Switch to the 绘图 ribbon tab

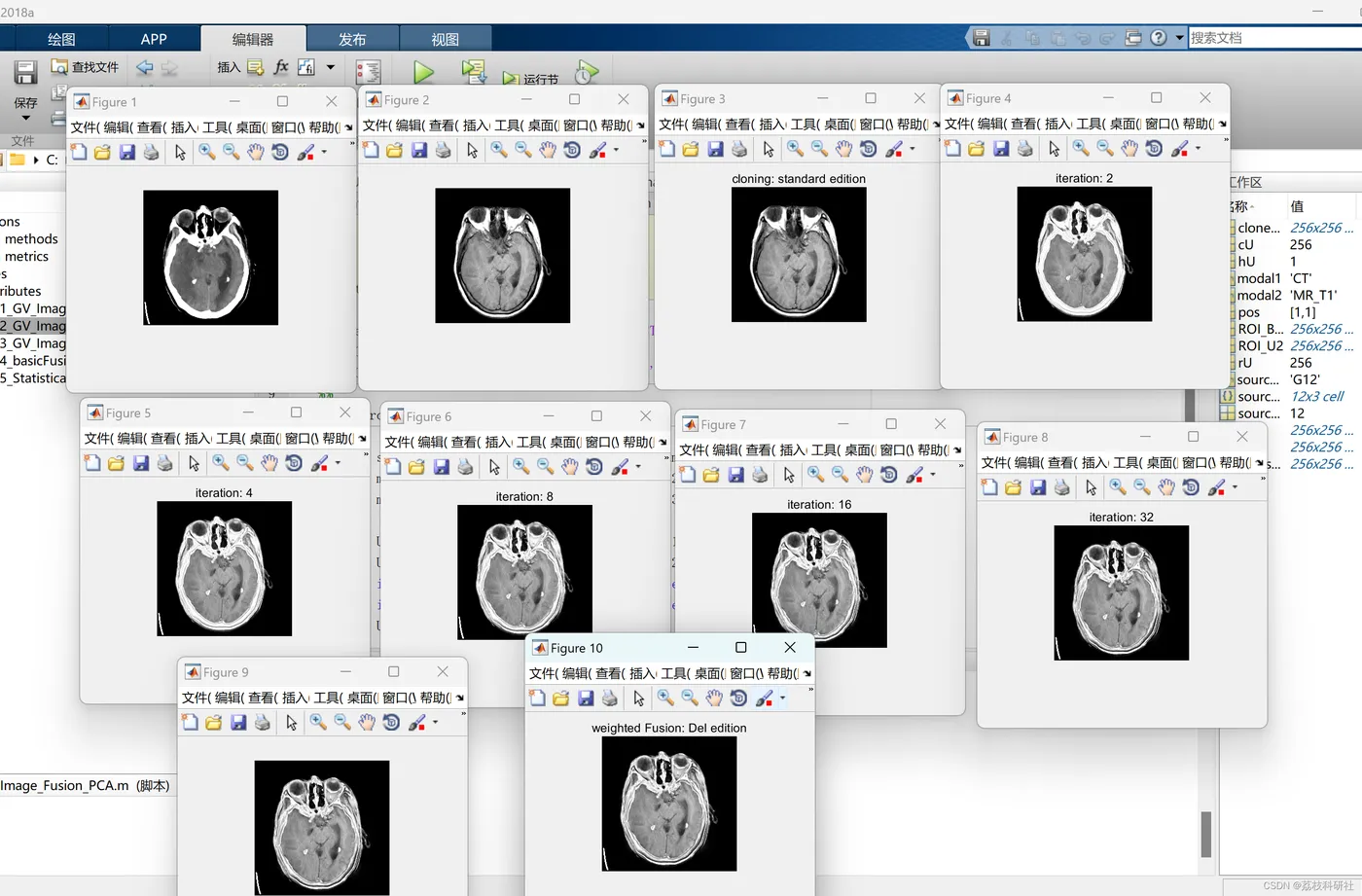61,39
